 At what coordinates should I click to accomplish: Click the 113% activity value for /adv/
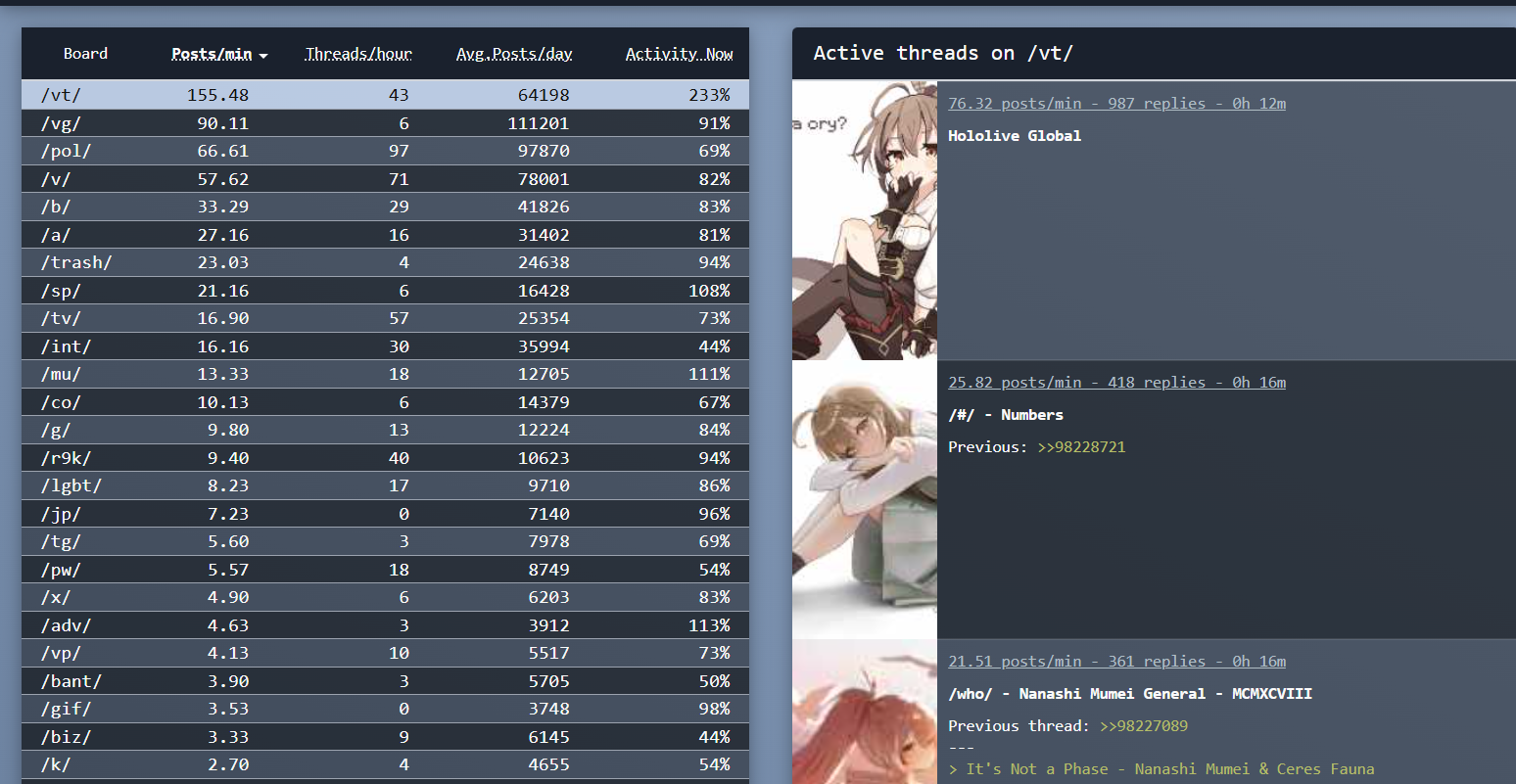(x=709, y=625)
